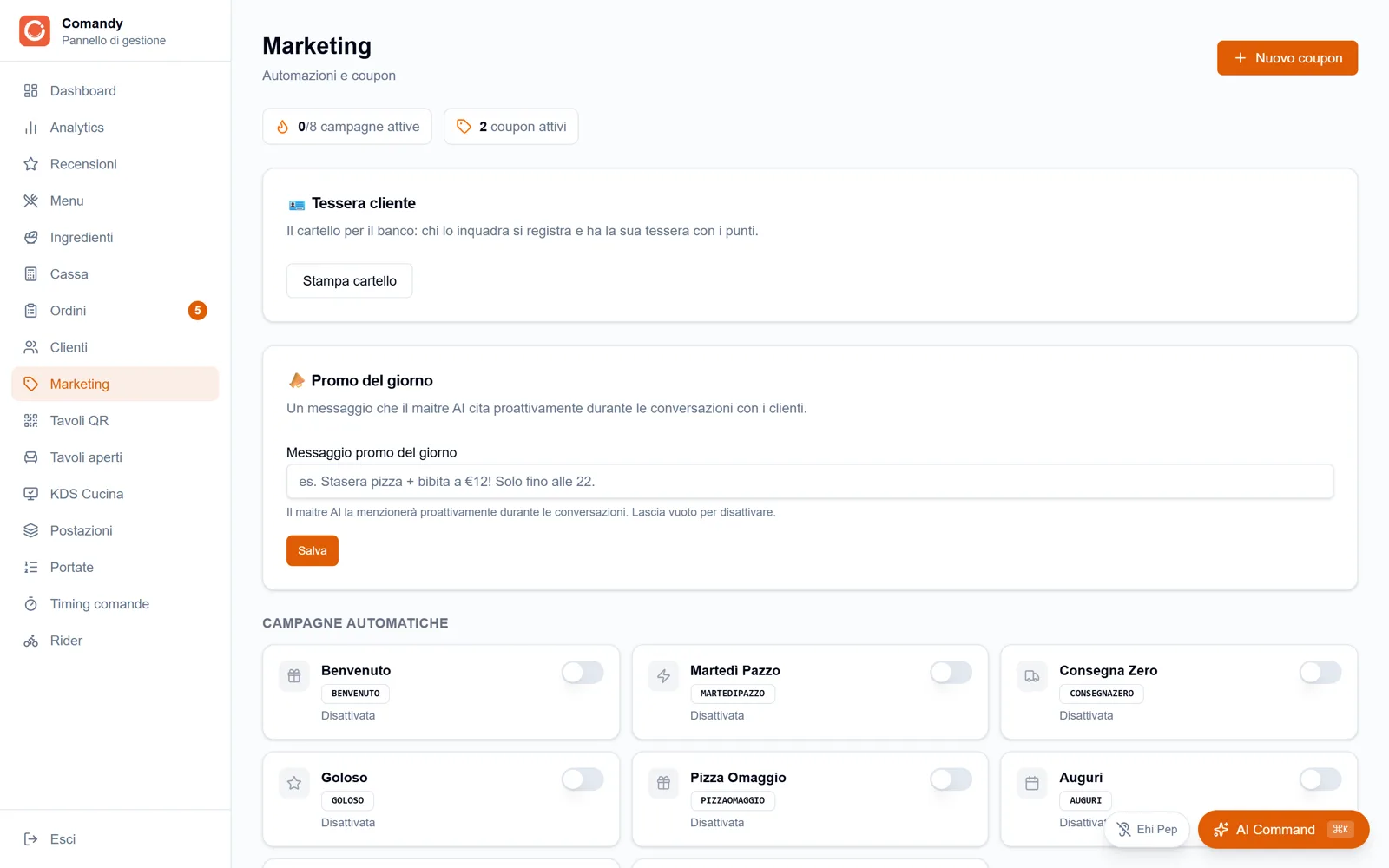Click the Analytics bar chart icon
Screen dimensions: 1389x868
click(x=31, y=128)
